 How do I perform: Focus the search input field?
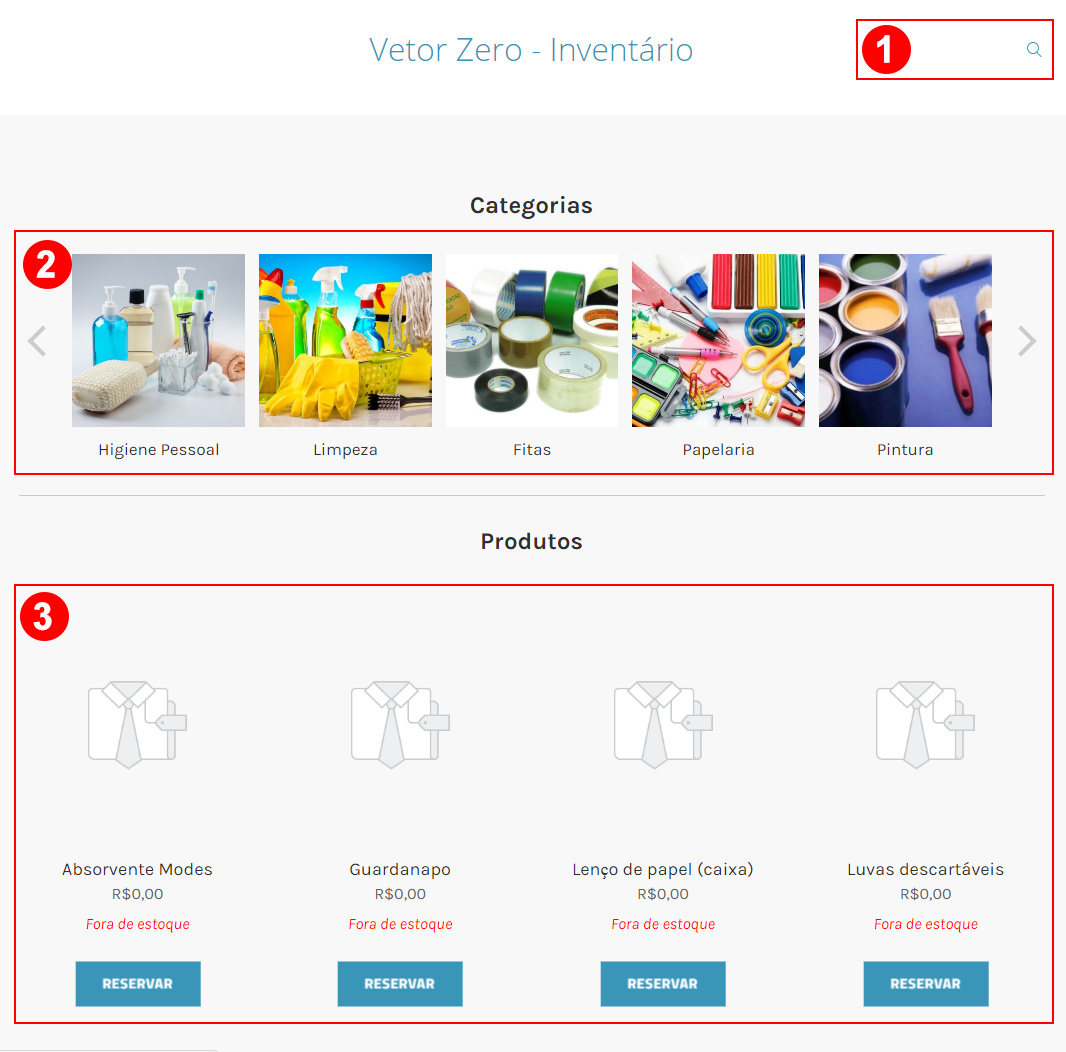(x=965, y=50)
